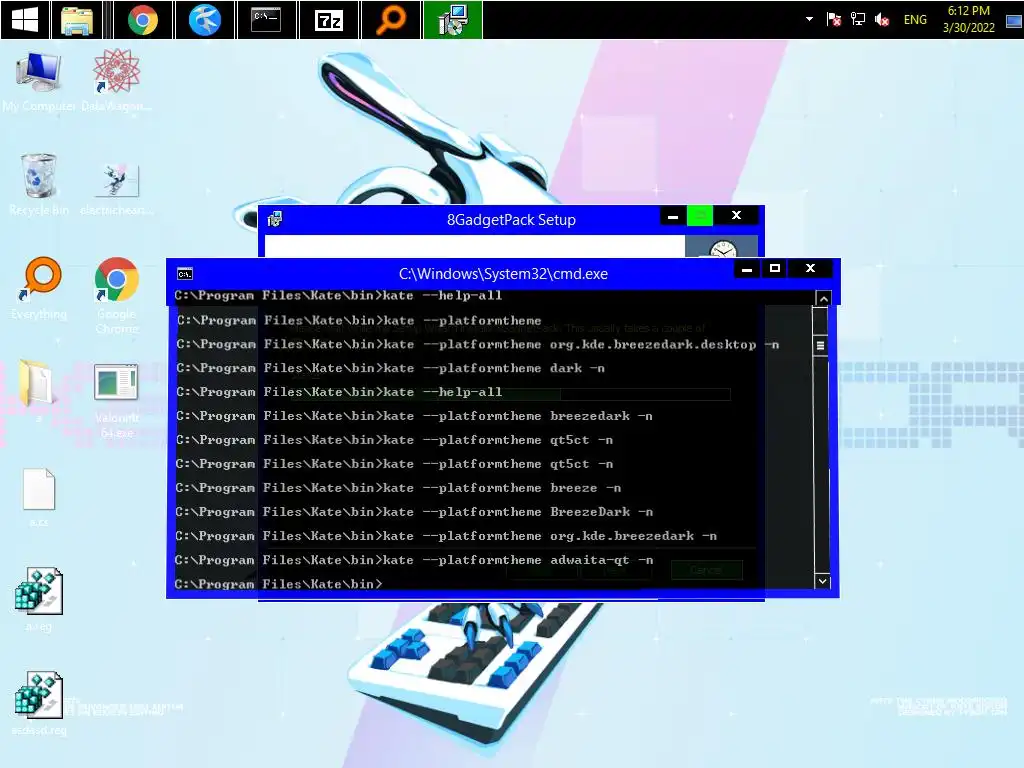Click the 8GadgetPack Setup title text
Screen dimensions: 1024x768
(x=511, y=219)
